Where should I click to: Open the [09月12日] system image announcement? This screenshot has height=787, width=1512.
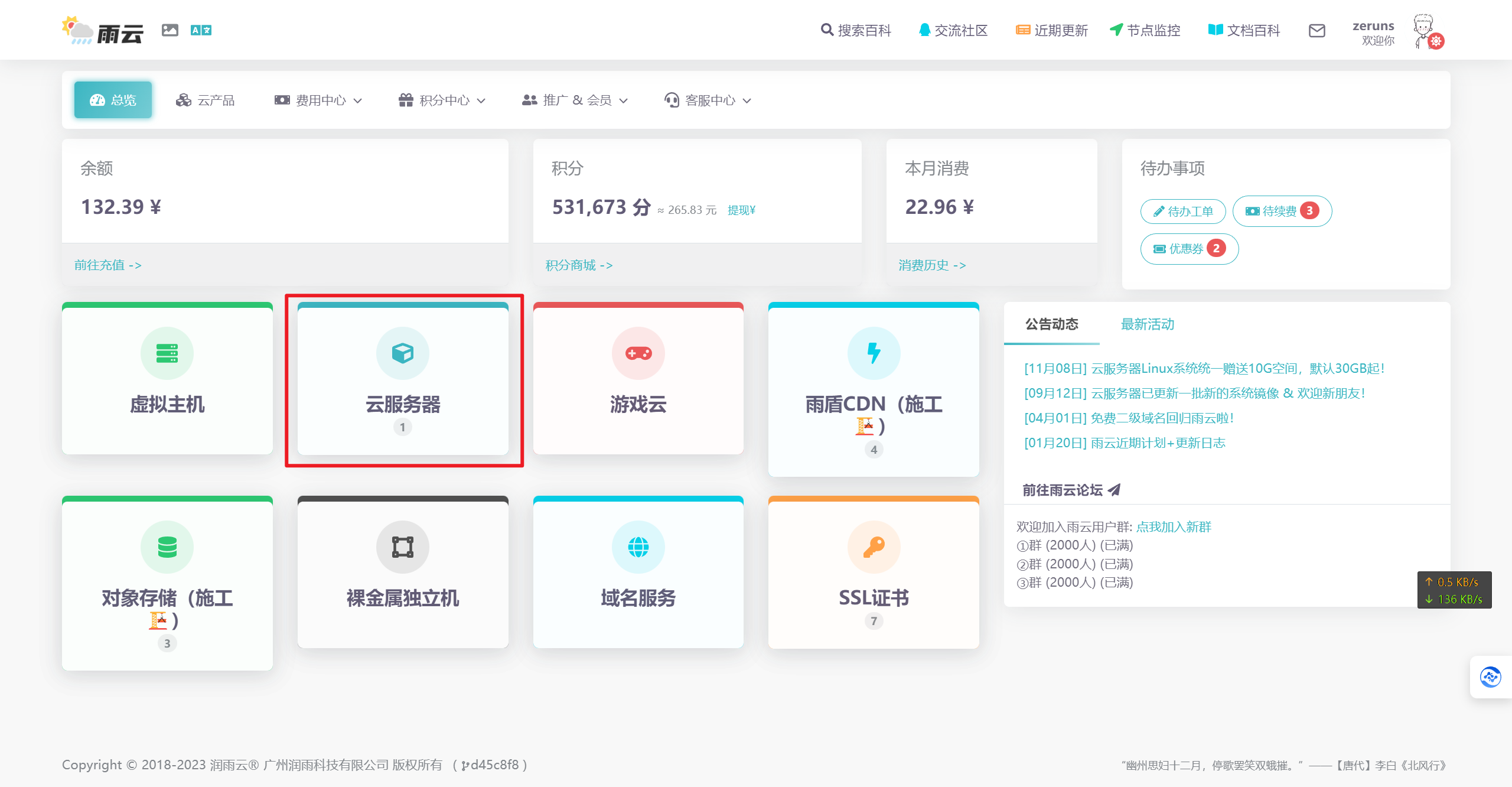(x=1195, y=393)
